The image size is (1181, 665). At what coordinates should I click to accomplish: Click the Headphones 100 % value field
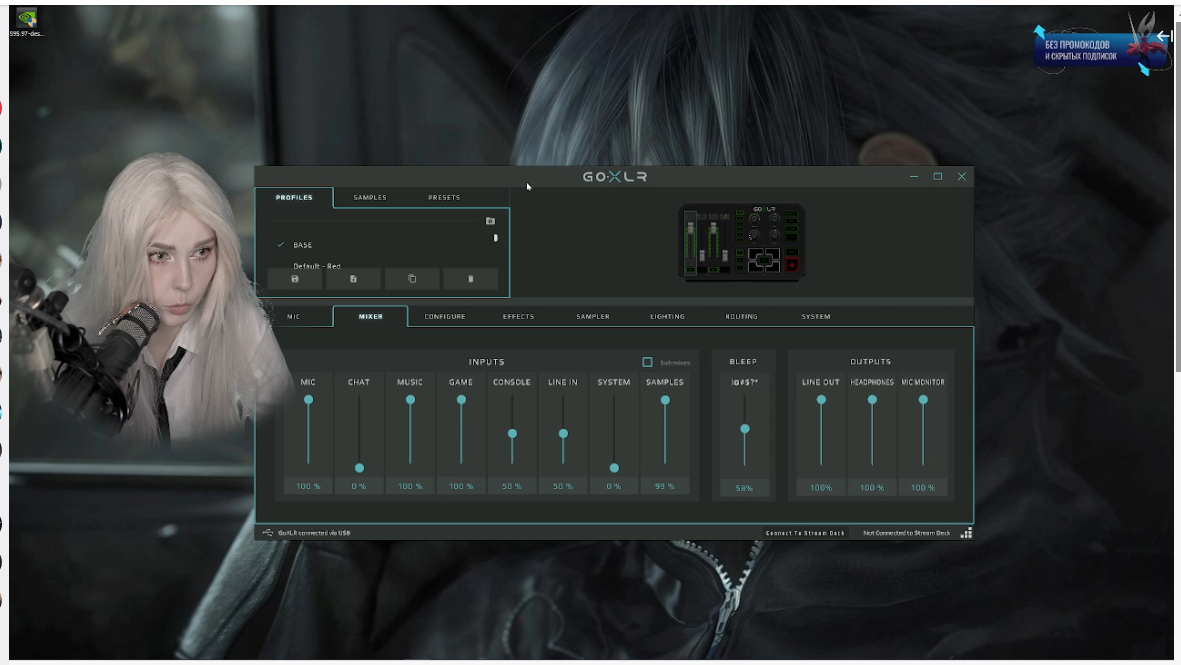872,488
